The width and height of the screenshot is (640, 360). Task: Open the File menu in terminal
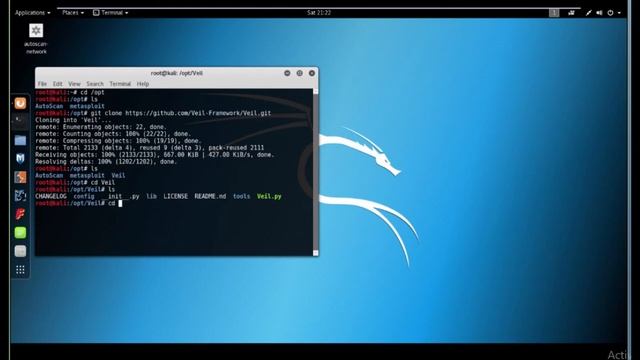(42, 84)
